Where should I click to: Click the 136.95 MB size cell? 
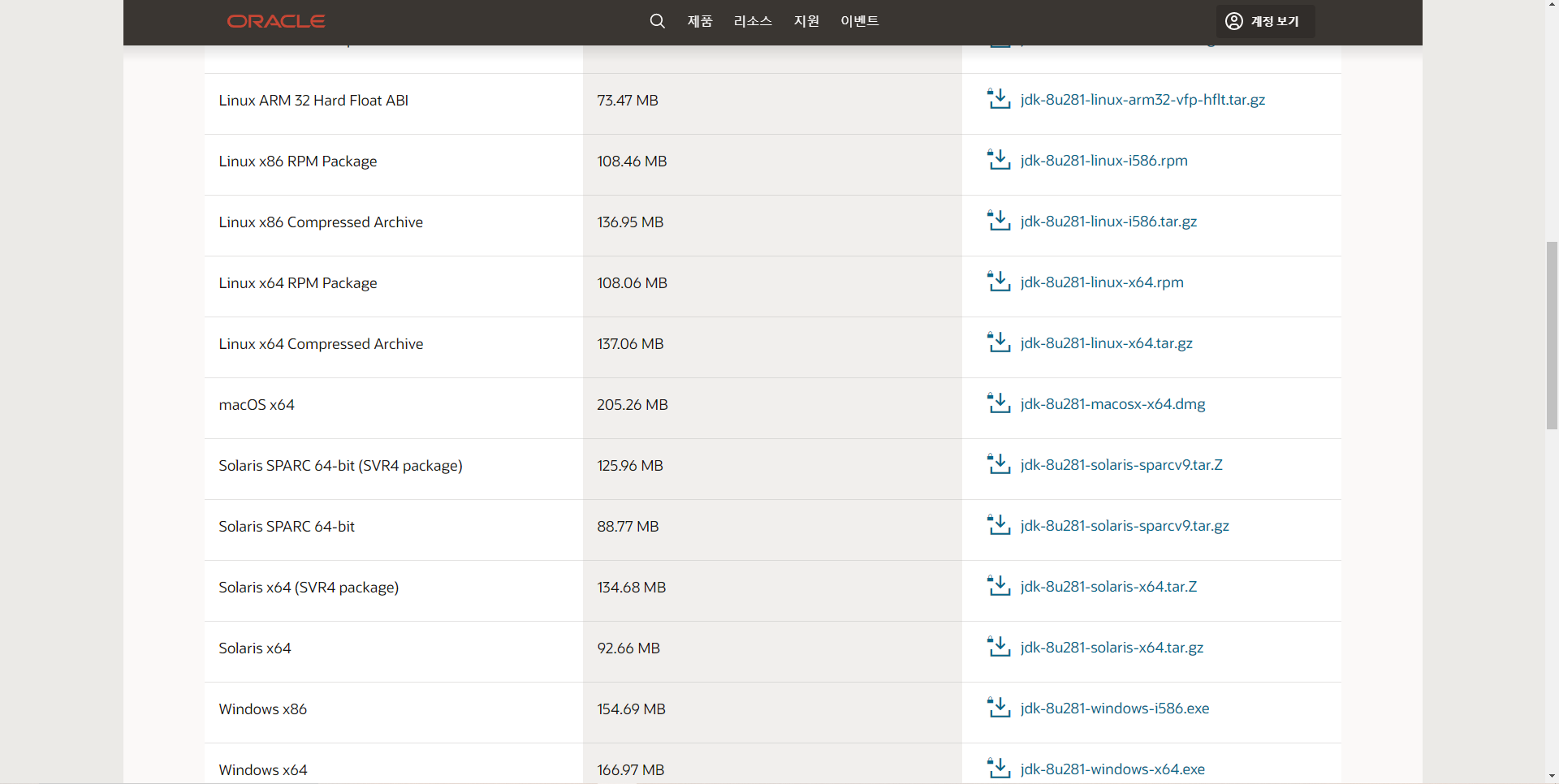(772, 226)
